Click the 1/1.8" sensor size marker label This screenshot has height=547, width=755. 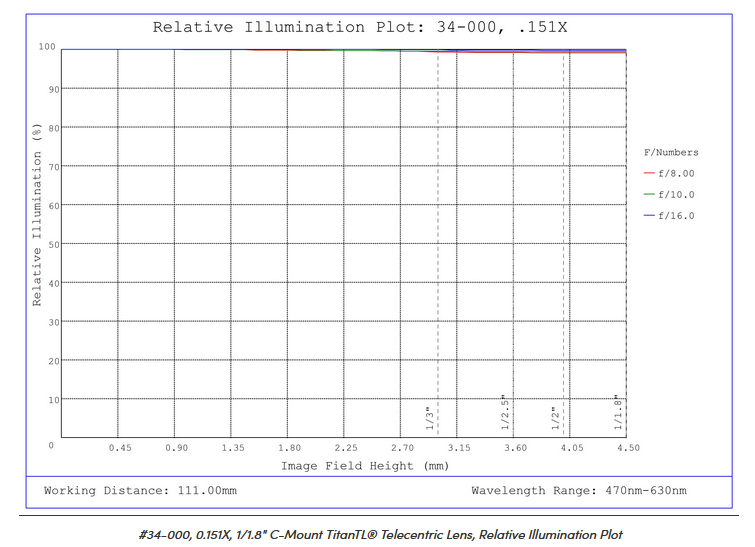coord(618,413)
